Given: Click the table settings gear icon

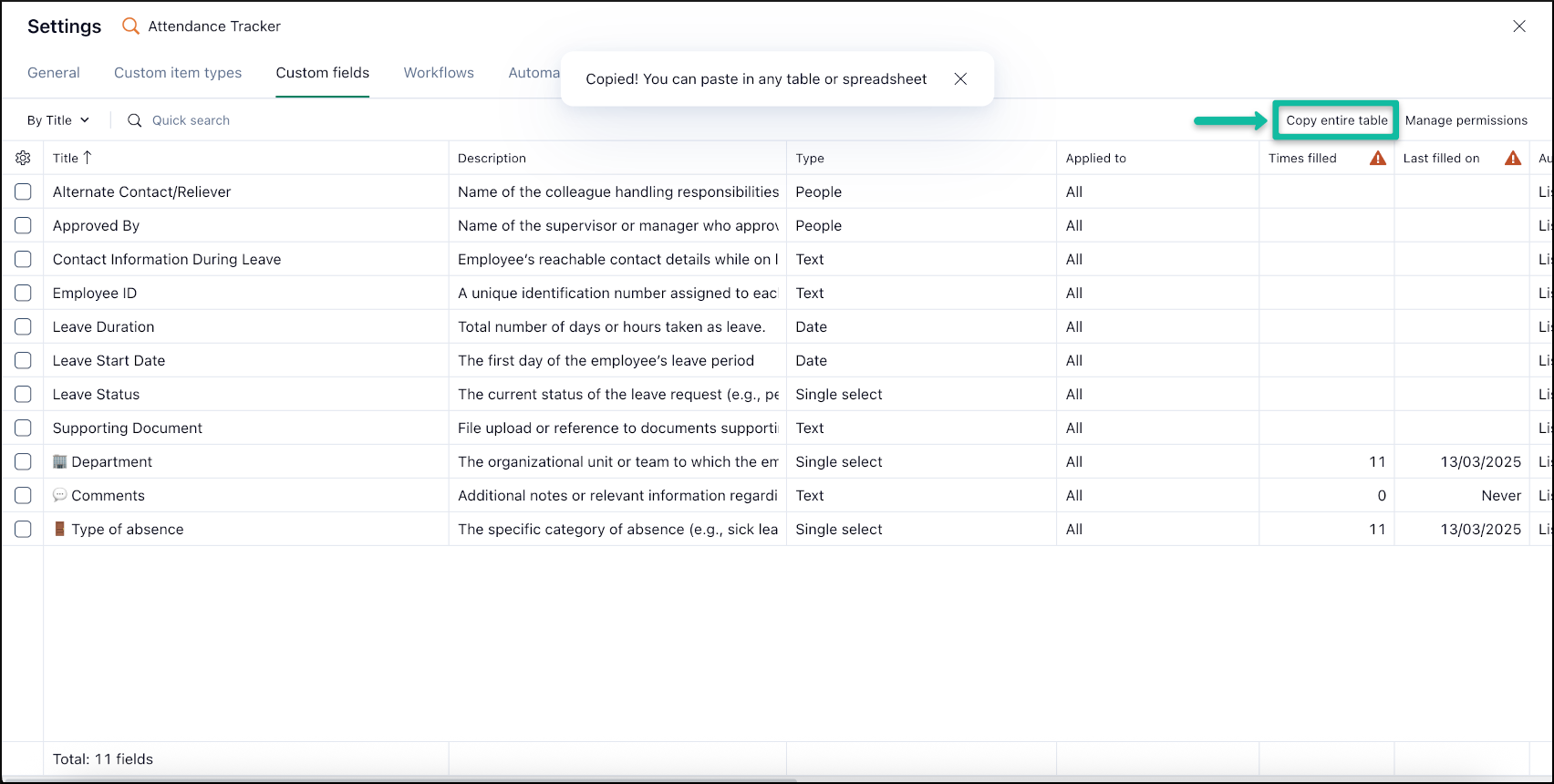Looking at the screenshot, I should (x=23, y=158).
